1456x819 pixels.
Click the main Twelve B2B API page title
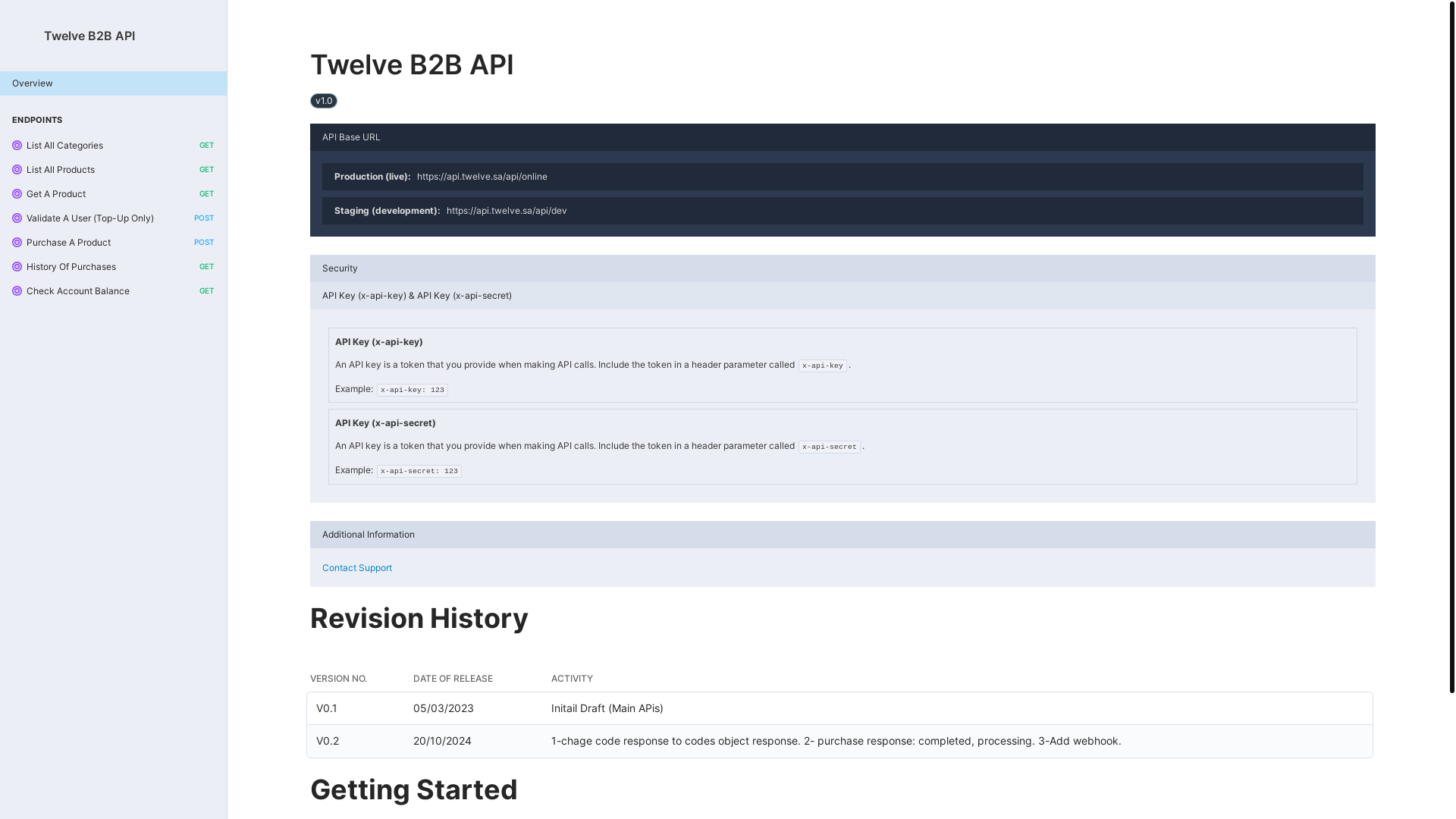(412, 64)
